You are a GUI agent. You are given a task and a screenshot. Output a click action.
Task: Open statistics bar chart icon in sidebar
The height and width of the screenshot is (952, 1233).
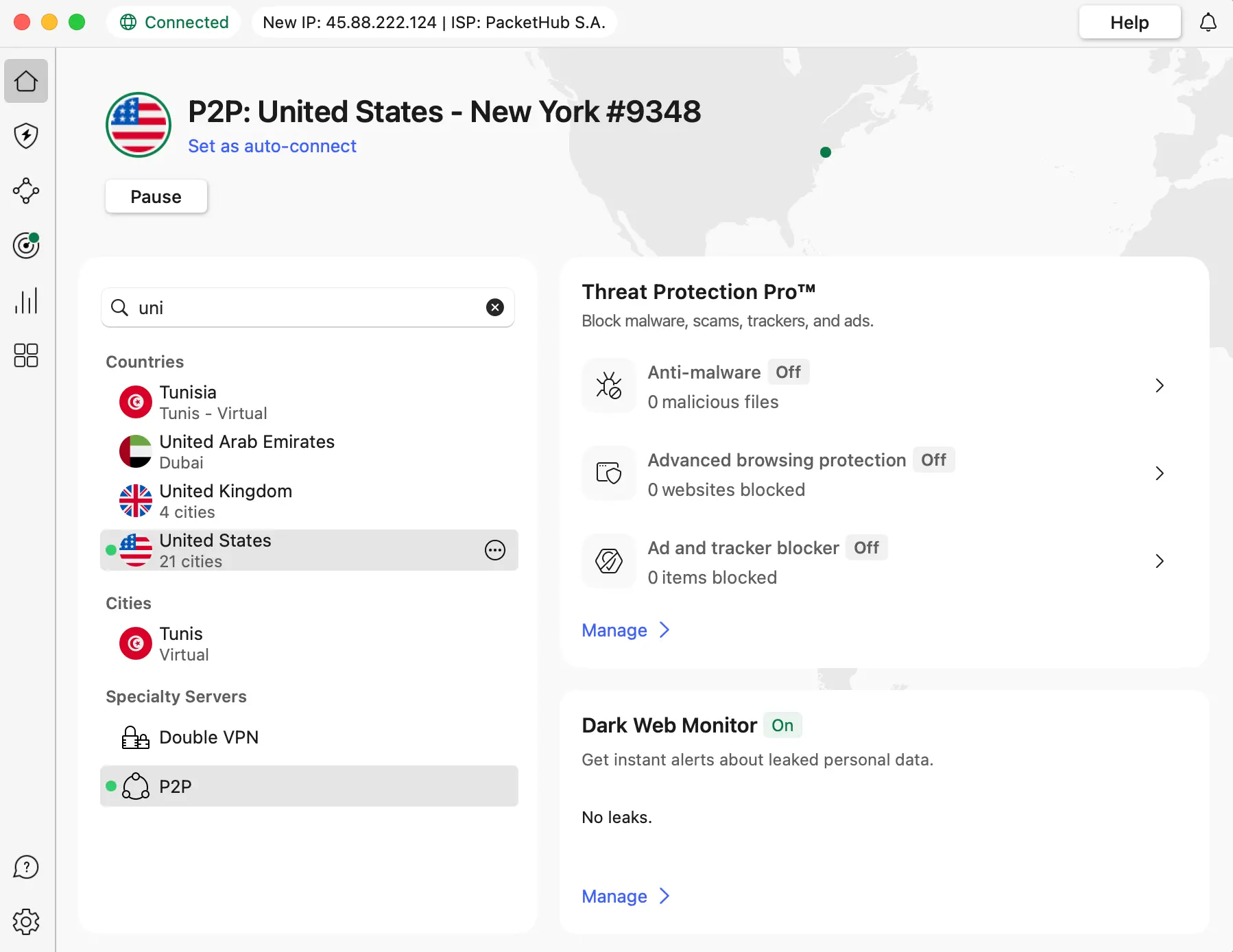[x=26, y=300]
